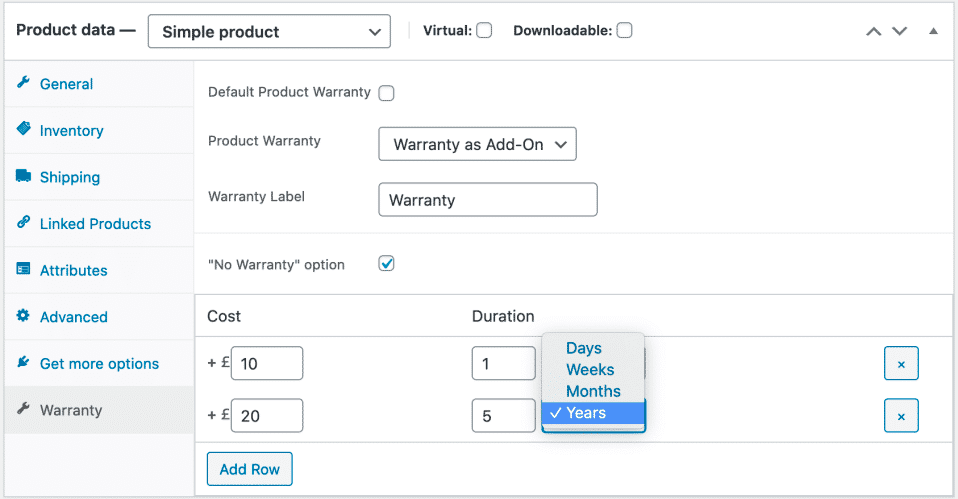Open the Attributes tab
Screen dimensions: 958x499
tap(99, 270)
